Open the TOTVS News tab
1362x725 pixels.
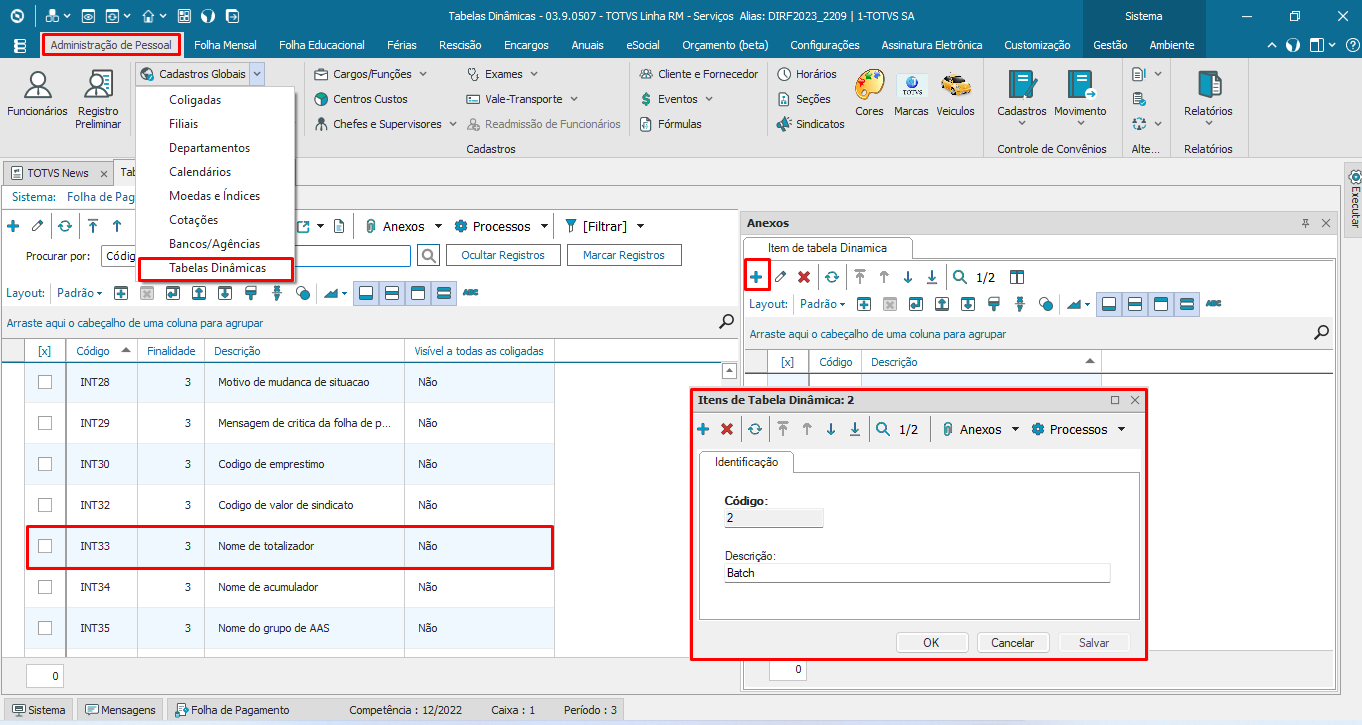pos(58,173)
